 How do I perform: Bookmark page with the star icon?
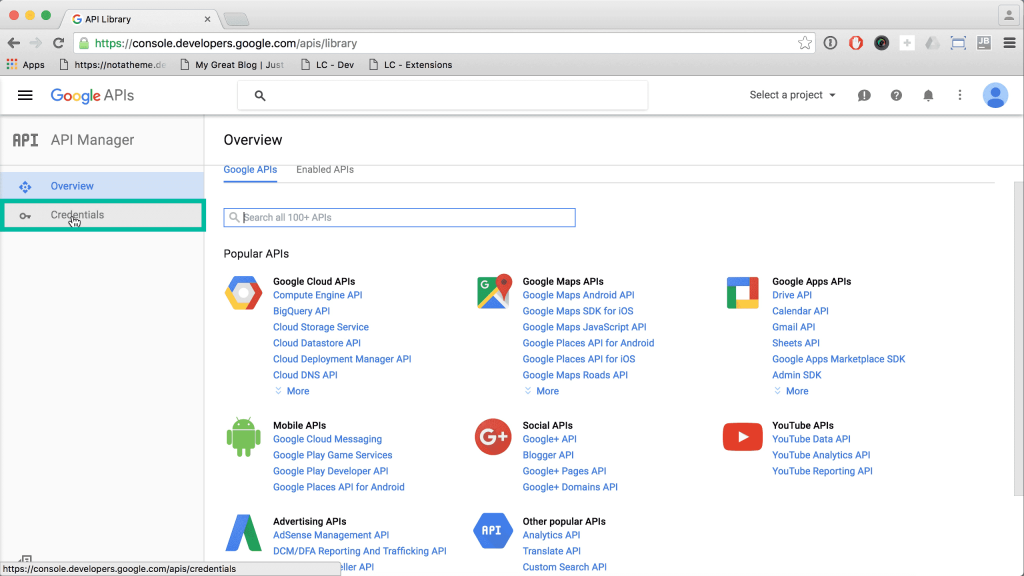[x=805, y=43]
